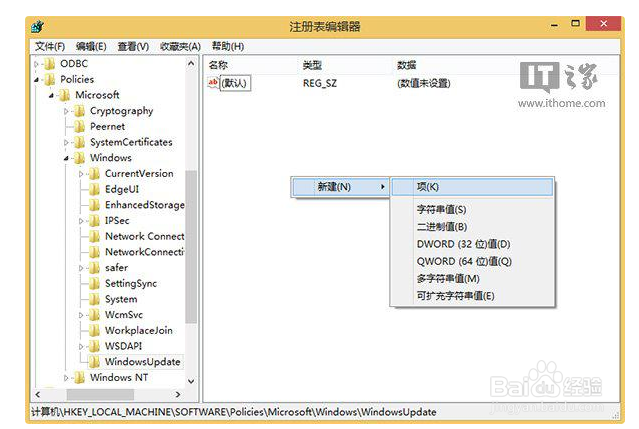Open the 收藏夹(A) menu
The height and width of the screenshot is (429, 639).
(180, 46)
